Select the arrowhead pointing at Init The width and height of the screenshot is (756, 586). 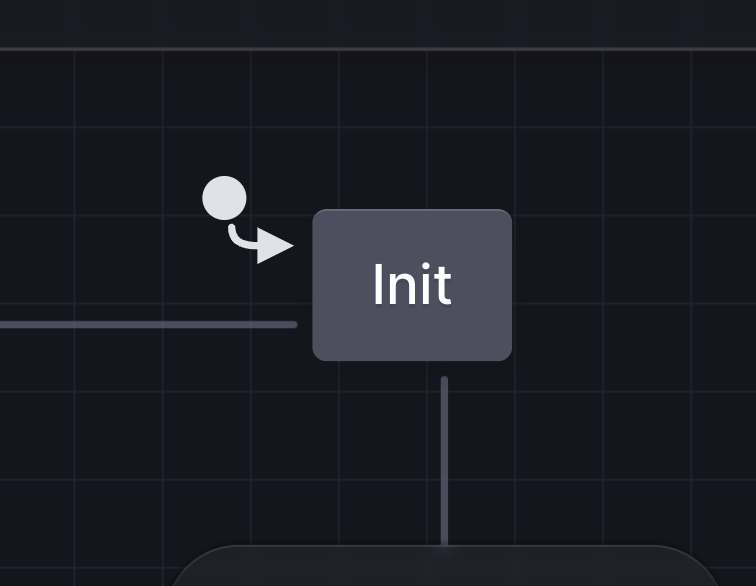274,245
